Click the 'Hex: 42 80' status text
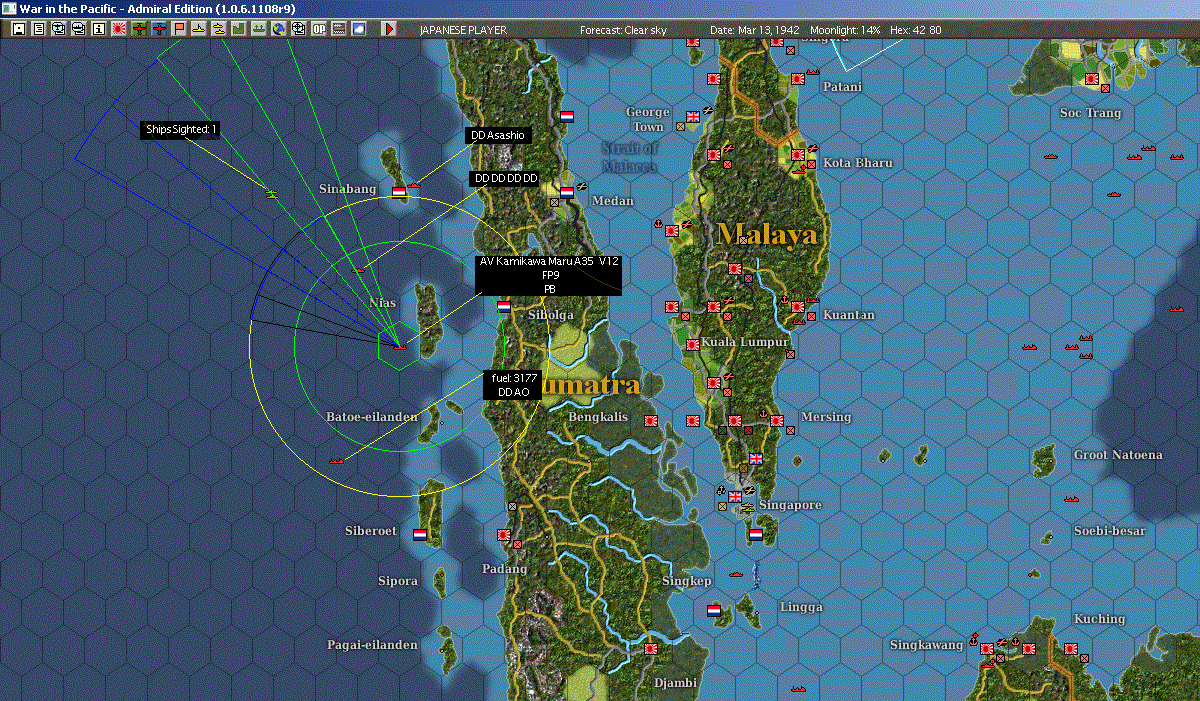The height and width of the screenshot is (701, 1200). click(x=915, y=30)
